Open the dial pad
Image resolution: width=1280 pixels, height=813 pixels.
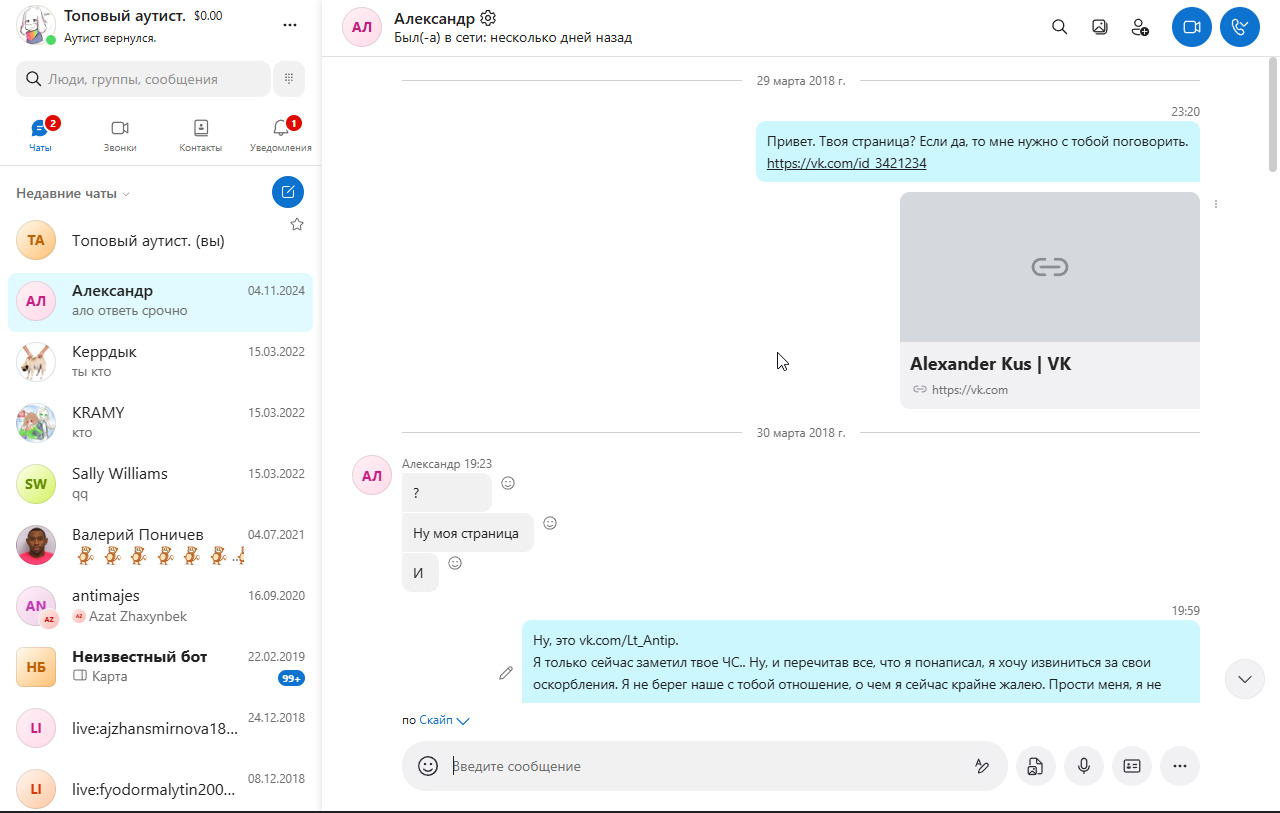coord(288,79)
